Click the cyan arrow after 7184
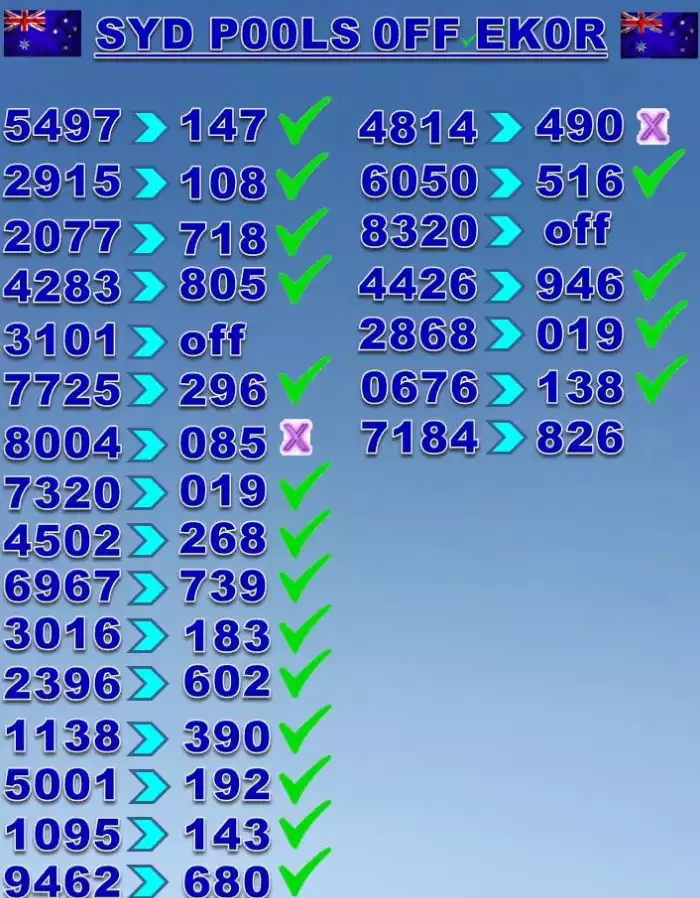Viewport: 700px width, 898px height. coord(507,438)
